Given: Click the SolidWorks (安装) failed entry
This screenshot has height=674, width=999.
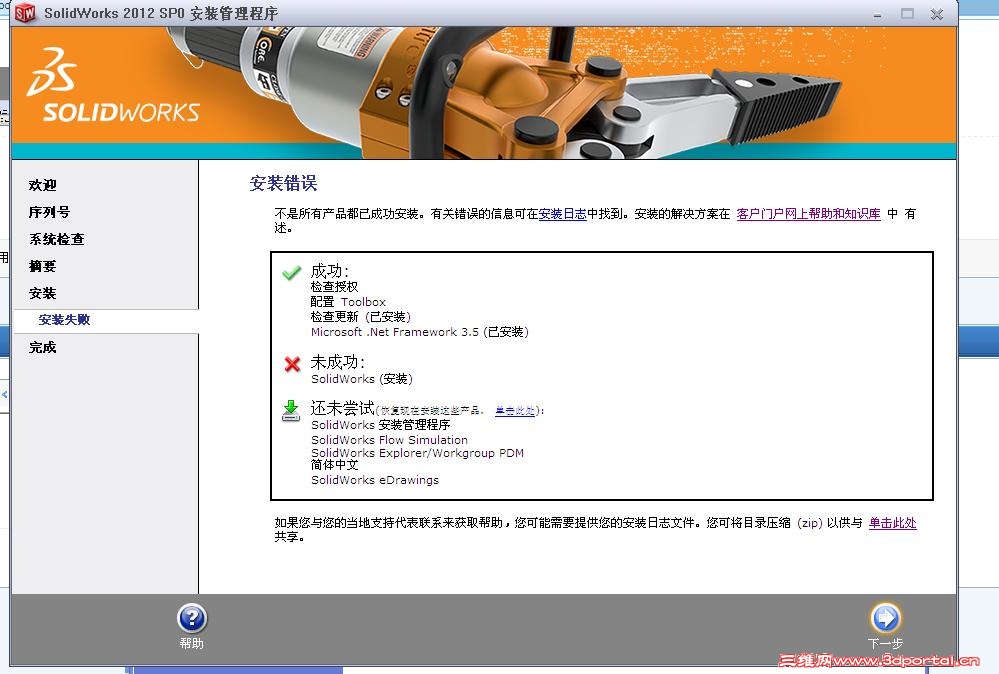Looking at the screenshot, I should coord(362,379).
